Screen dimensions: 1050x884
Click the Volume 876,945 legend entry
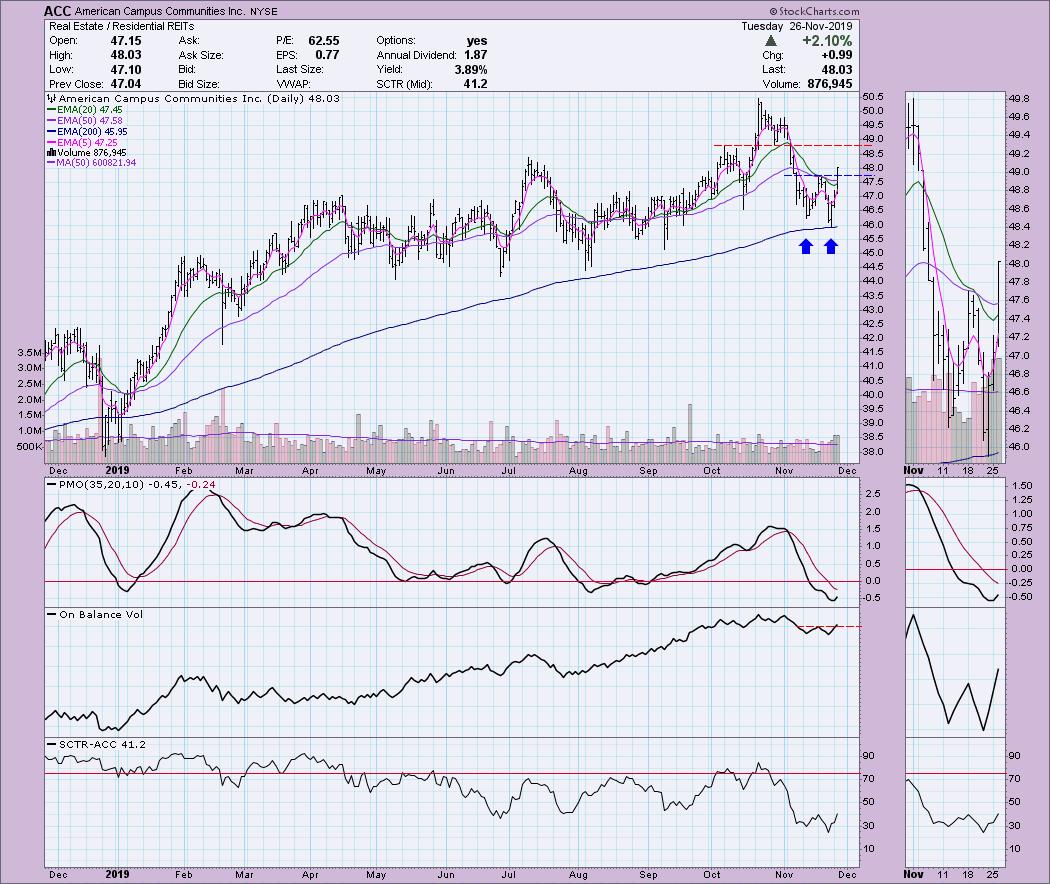tap(86, 153)
